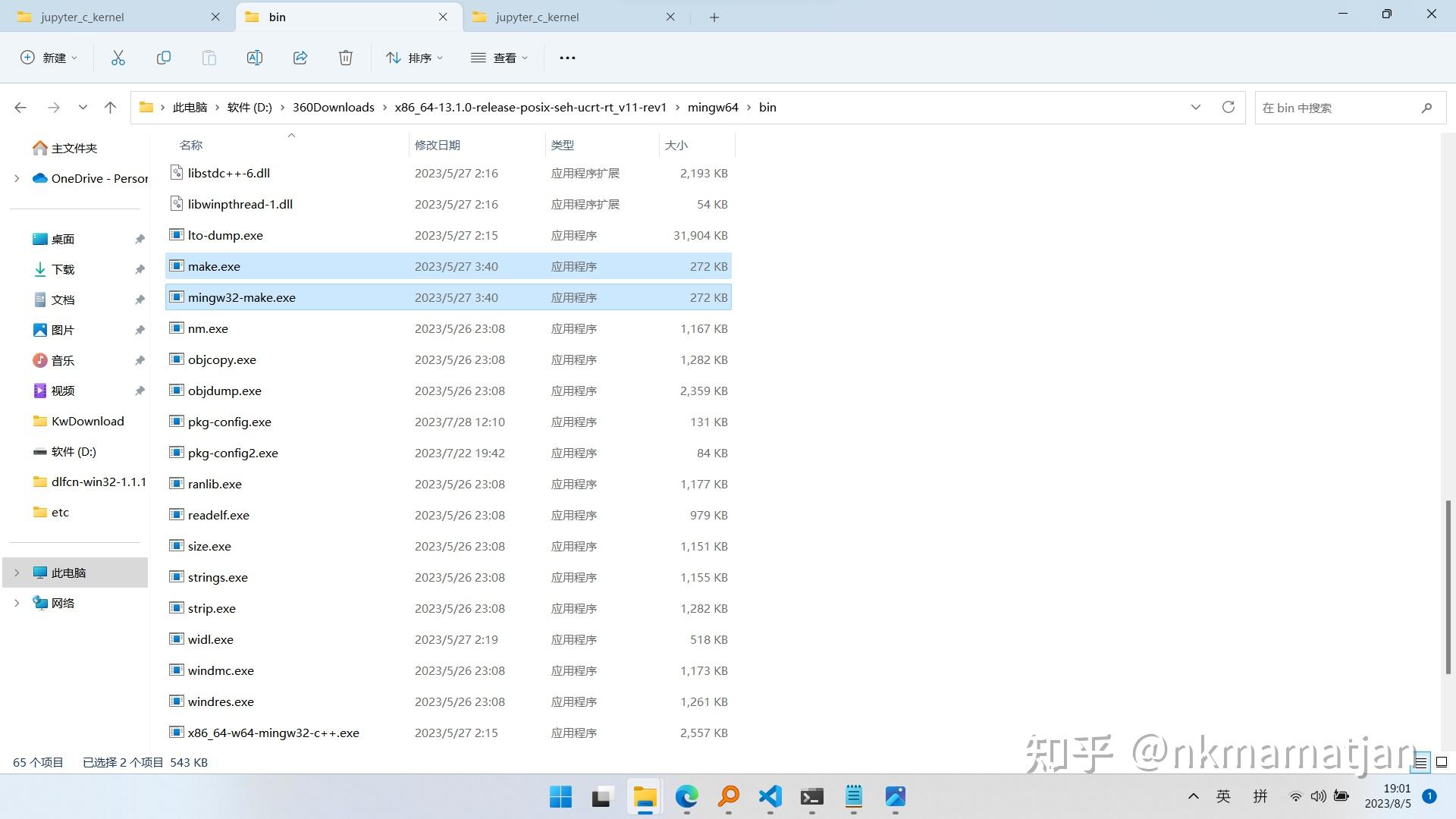
Task: Launch Visual Studio Code from the taskbar
Action: 770,798
